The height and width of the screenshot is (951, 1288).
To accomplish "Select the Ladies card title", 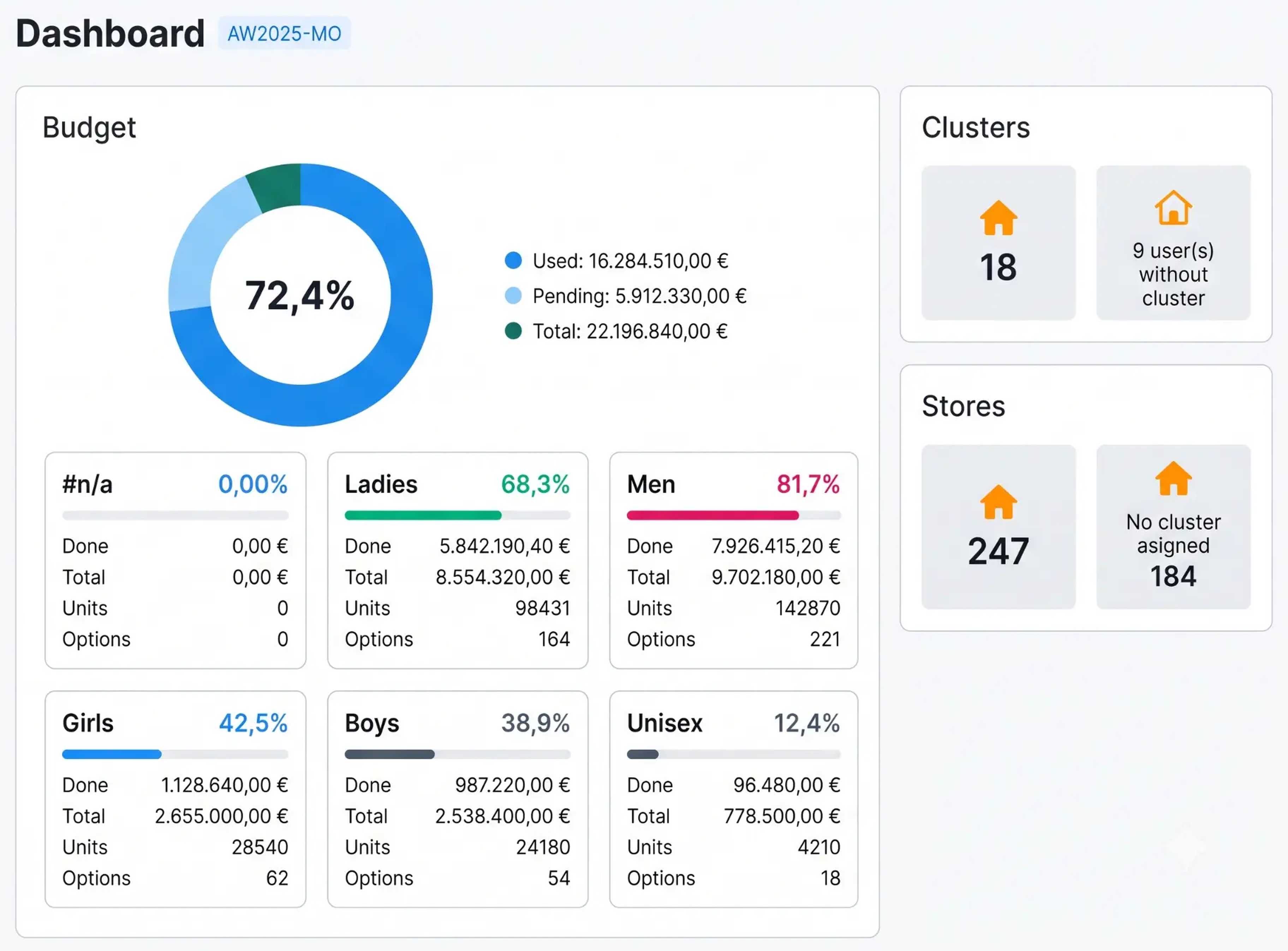I will [x=381, y=484].
